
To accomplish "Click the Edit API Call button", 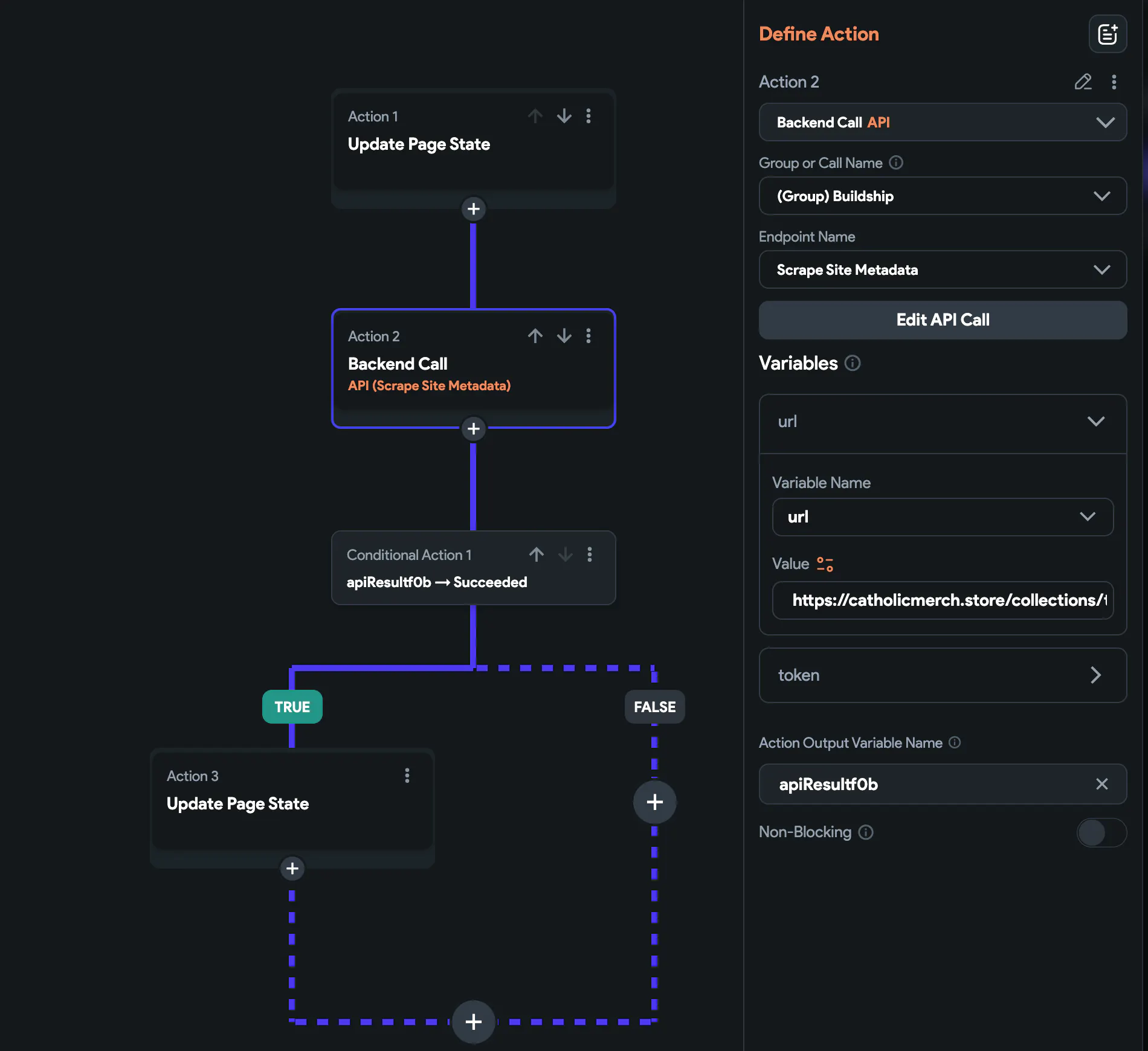I will click(x=943, y=320).
